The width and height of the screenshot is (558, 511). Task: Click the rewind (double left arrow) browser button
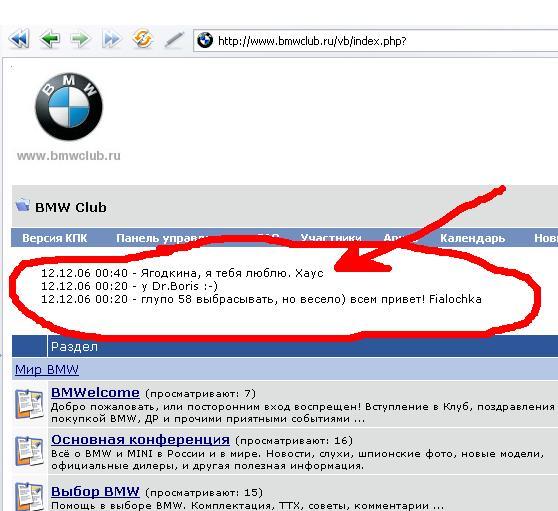tap(19, 39)
